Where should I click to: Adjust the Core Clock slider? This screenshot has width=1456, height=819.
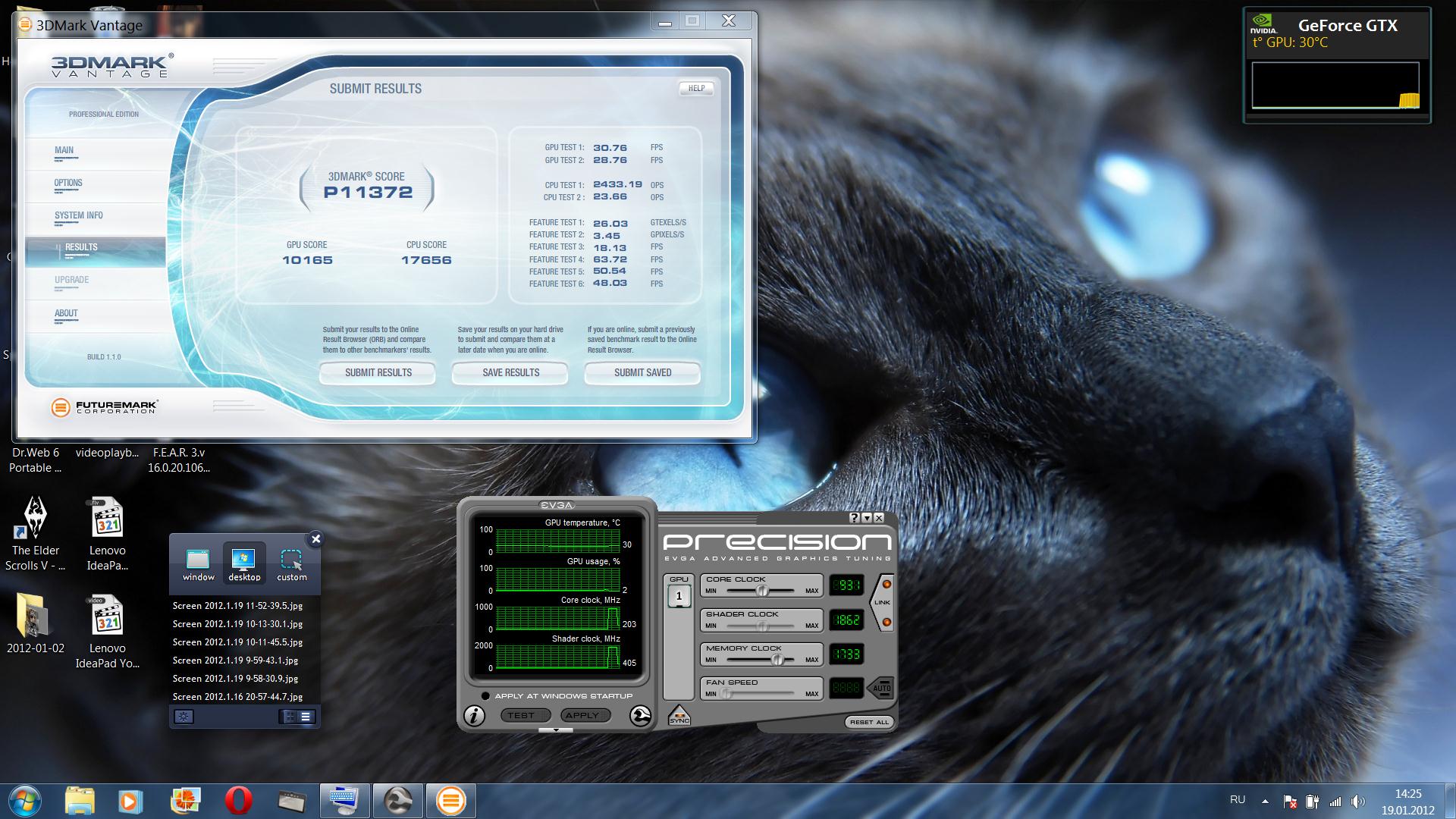tap(761, 591)
